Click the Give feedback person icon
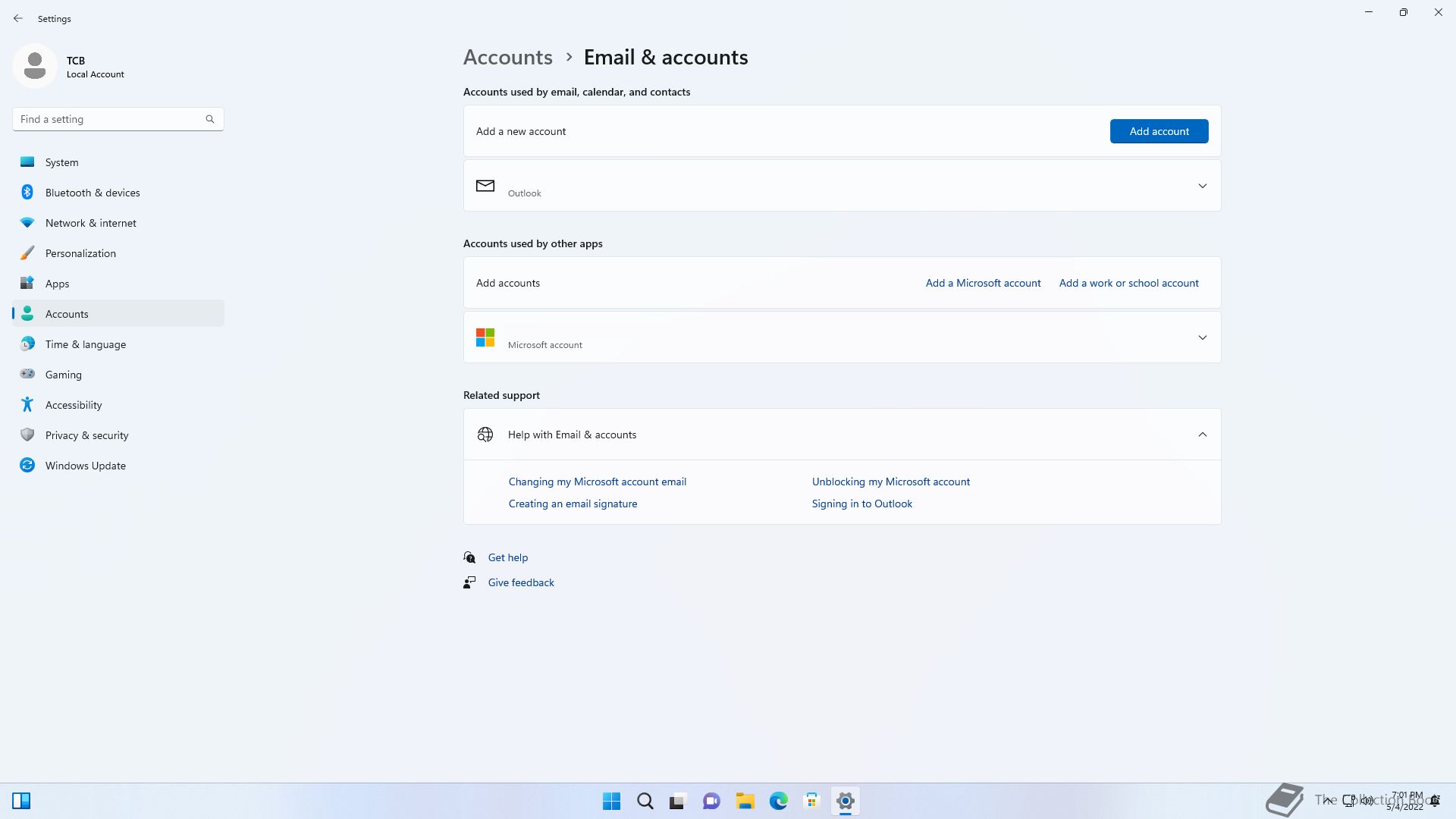Image resolution: width=1456 pixels, height=819 pixels. (x=469, y=582)
